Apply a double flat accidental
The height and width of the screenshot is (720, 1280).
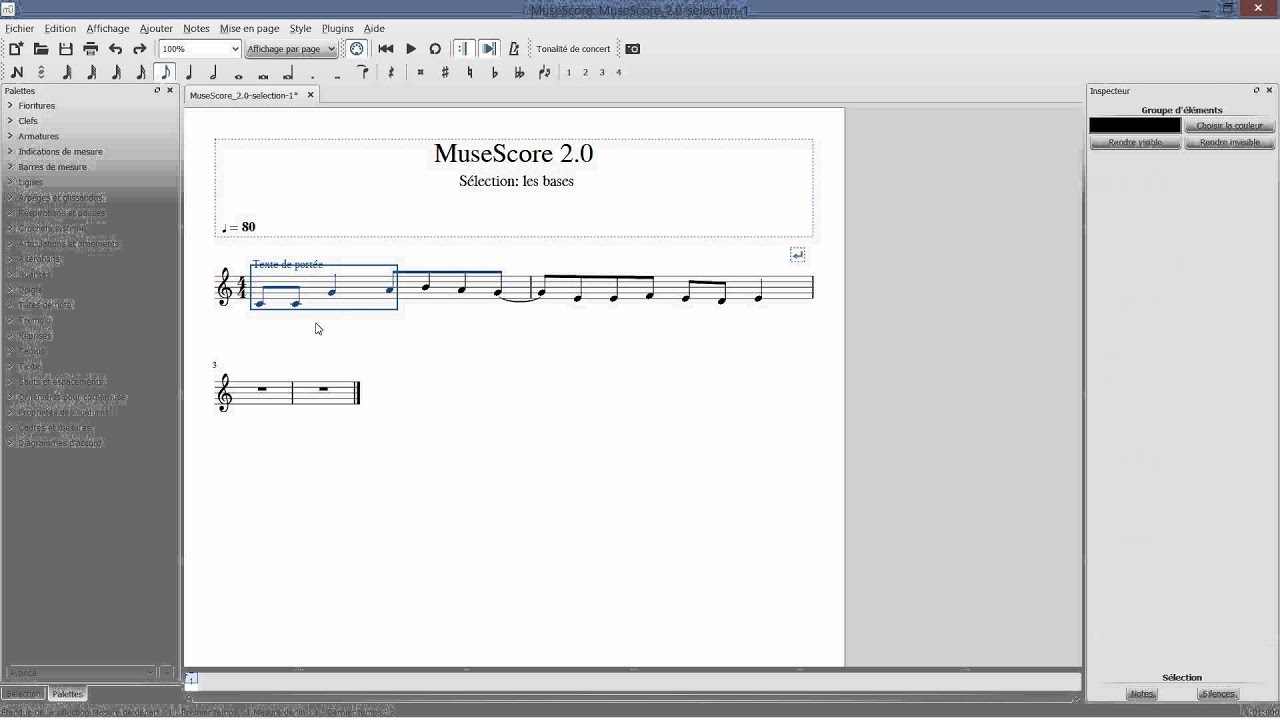519,72
